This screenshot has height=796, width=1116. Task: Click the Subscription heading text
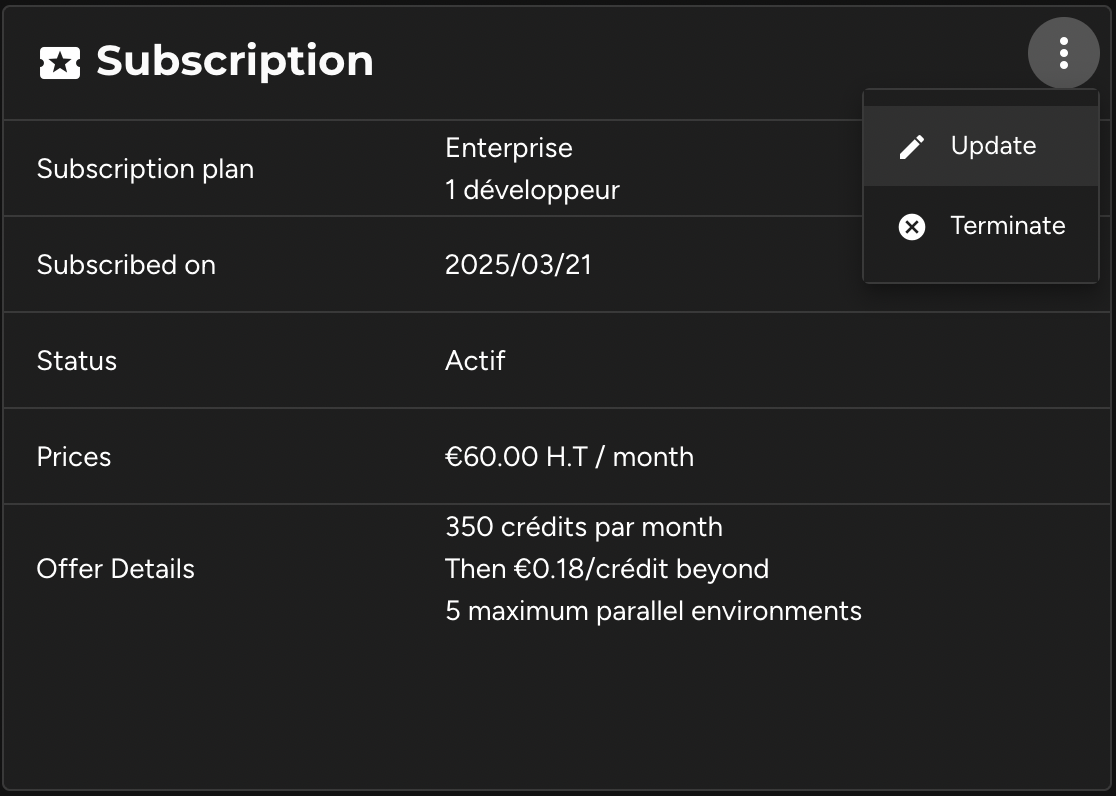click(235, 61)
